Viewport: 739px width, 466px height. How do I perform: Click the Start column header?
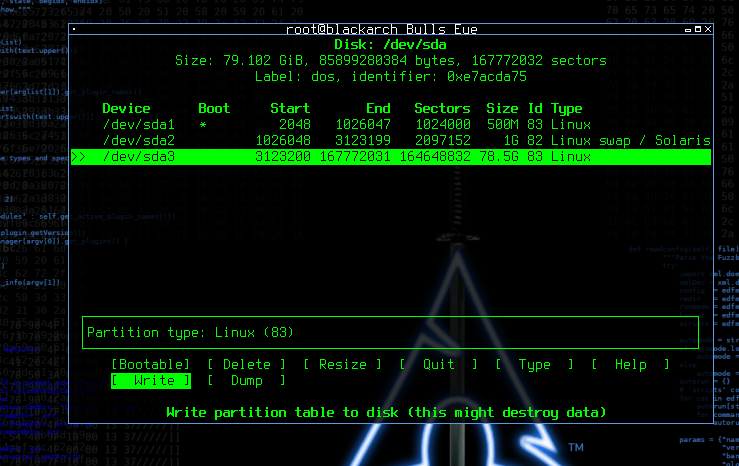point(290,108)
